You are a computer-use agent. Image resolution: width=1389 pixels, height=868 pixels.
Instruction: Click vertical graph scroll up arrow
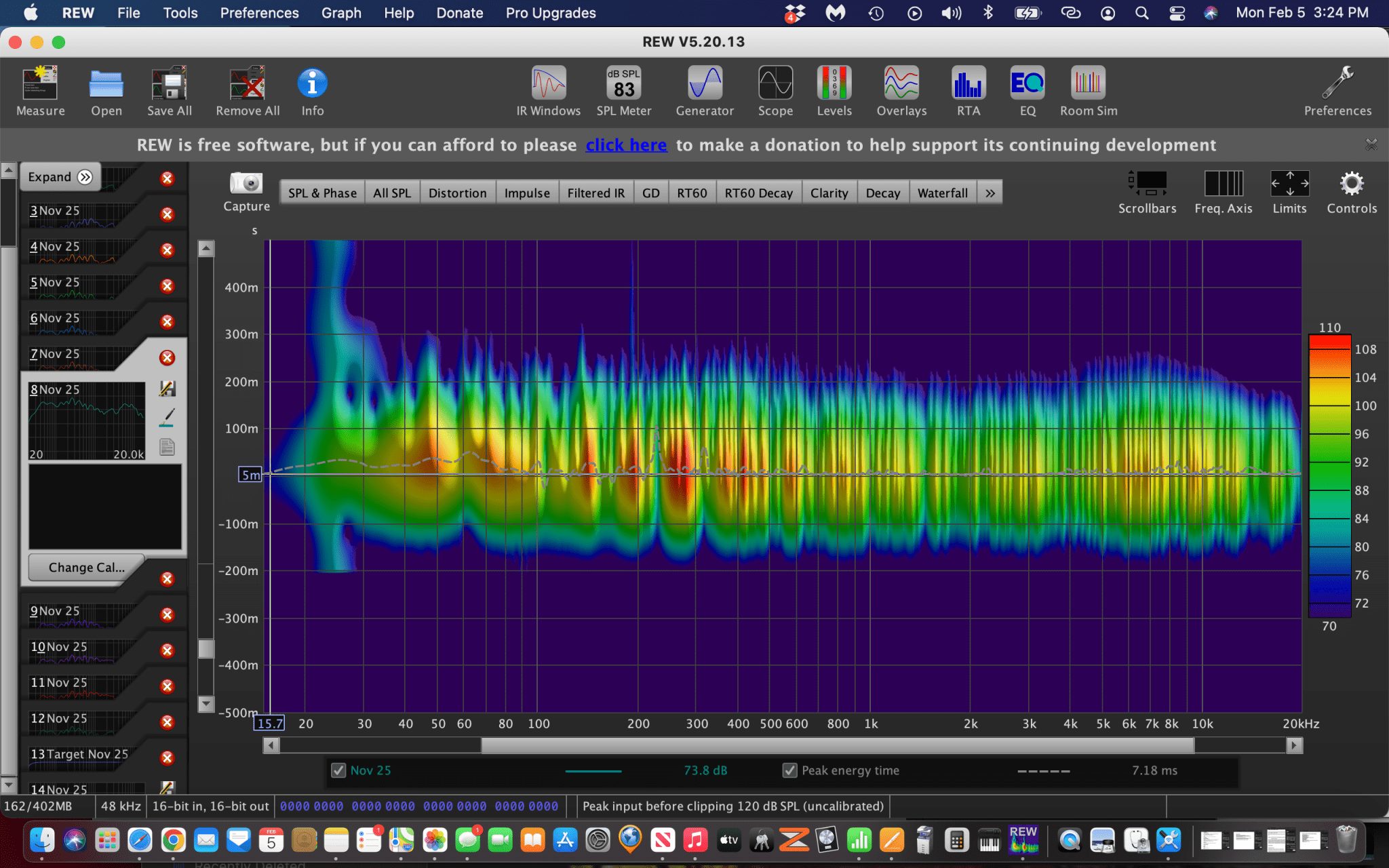click(x=206, y=249)
